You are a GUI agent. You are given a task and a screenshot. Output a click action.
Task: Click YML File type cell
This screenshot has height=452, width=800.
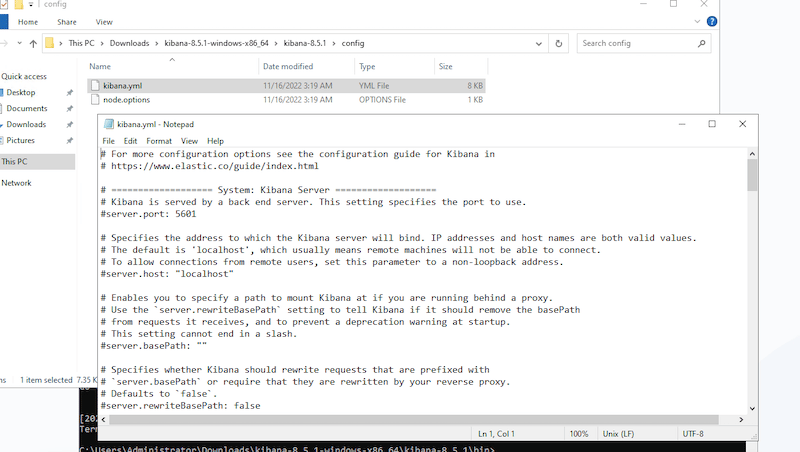click(x=374, y=86)
